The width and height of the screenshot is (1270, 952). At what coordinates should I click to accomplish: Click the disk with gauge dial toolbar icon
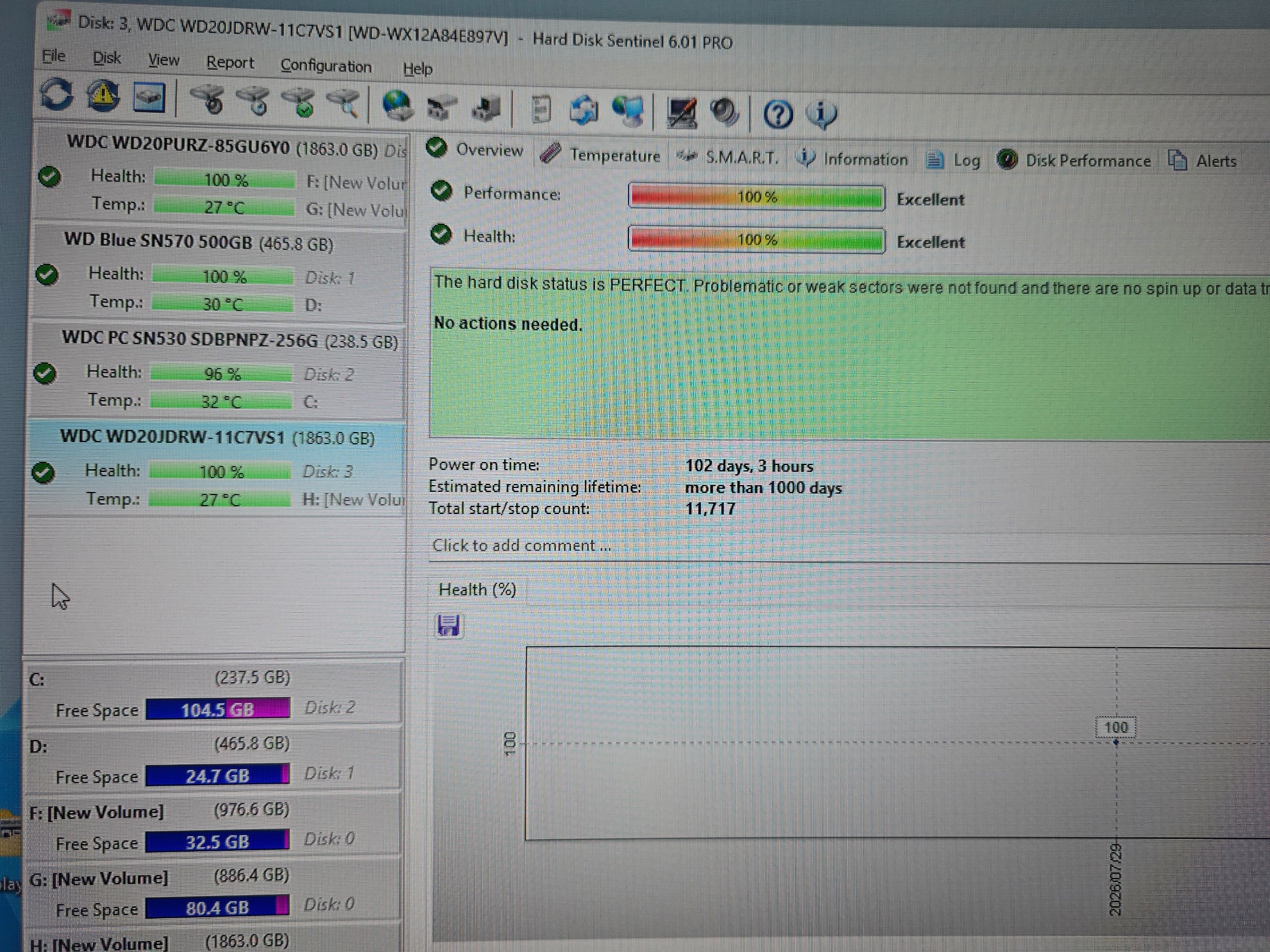(207, 99)
